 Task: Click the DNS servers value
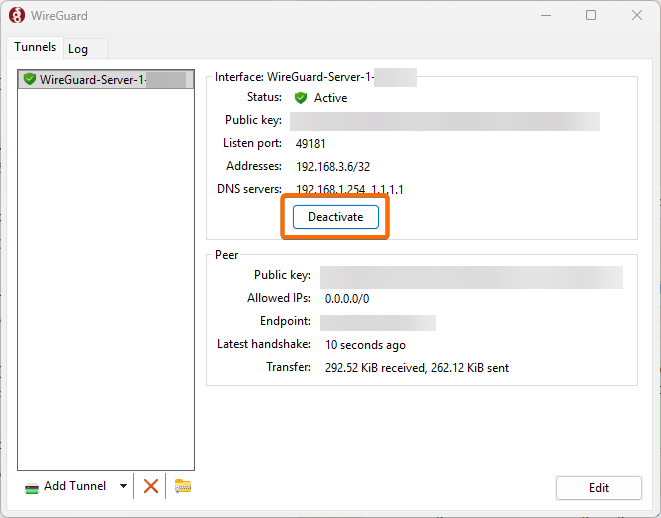tap(350, 189)
